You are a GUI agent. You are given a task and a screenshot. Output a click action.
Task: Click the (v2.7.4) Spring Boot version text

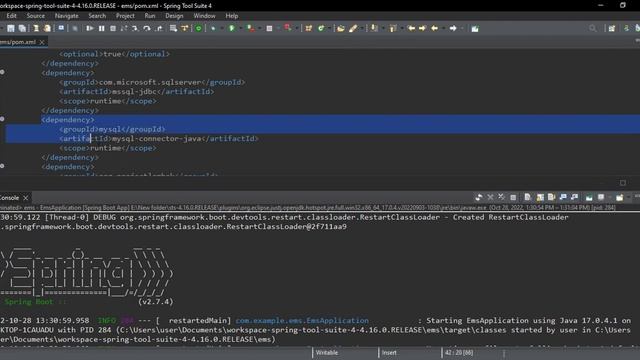(x=156, y=302)
